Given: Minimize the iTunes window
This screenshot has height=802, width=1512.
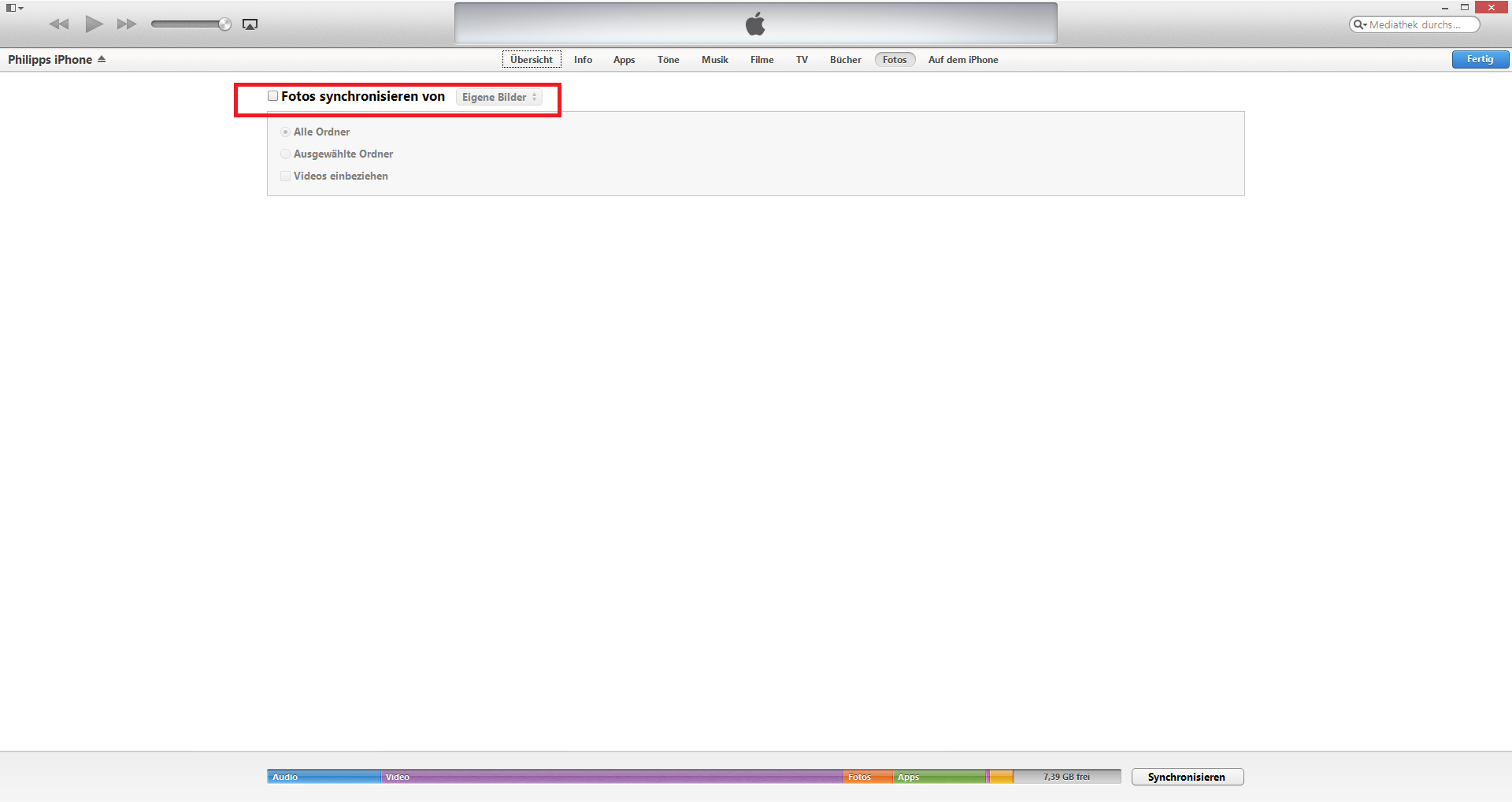Looking at the screenshot, I should pyautogui.click(x=1445, y=8).
